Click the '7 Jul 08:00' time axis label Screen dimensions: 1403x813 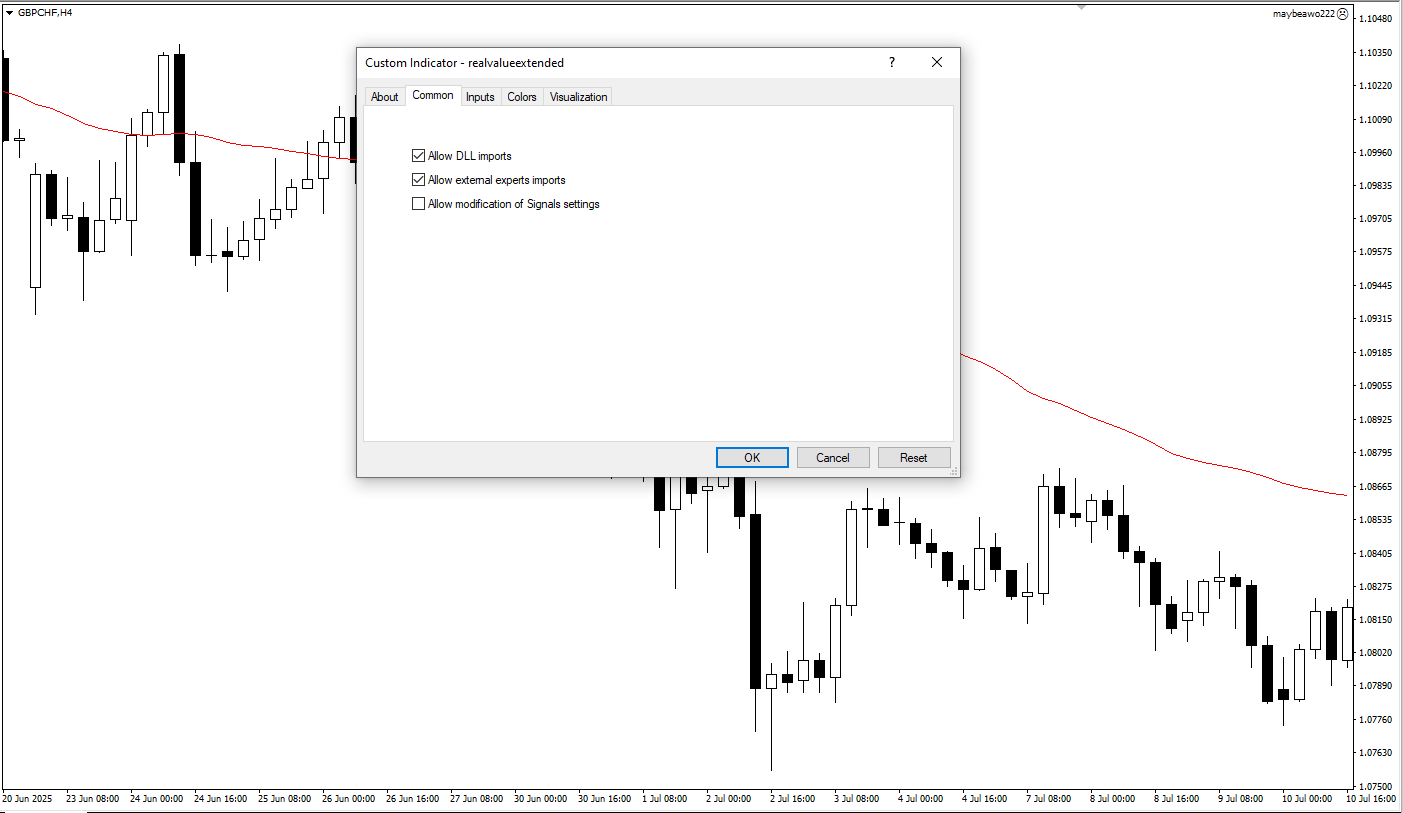pos(1050,799)
